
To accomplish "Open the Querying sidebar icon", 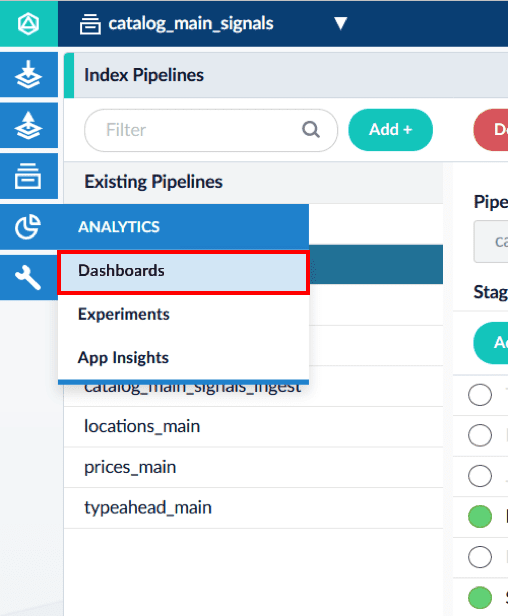I will pyautogui.click(x=28, y=125).
